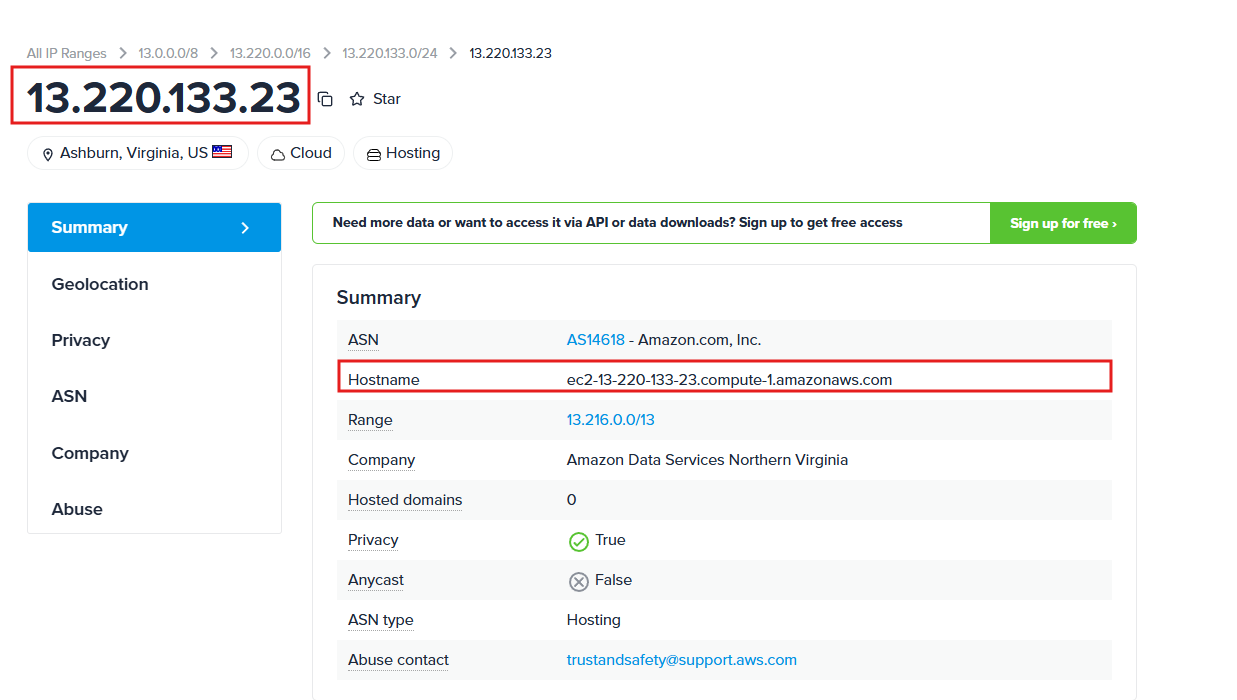
Task: Click the gray Anycast False X icon
Action: click(578, 581)
